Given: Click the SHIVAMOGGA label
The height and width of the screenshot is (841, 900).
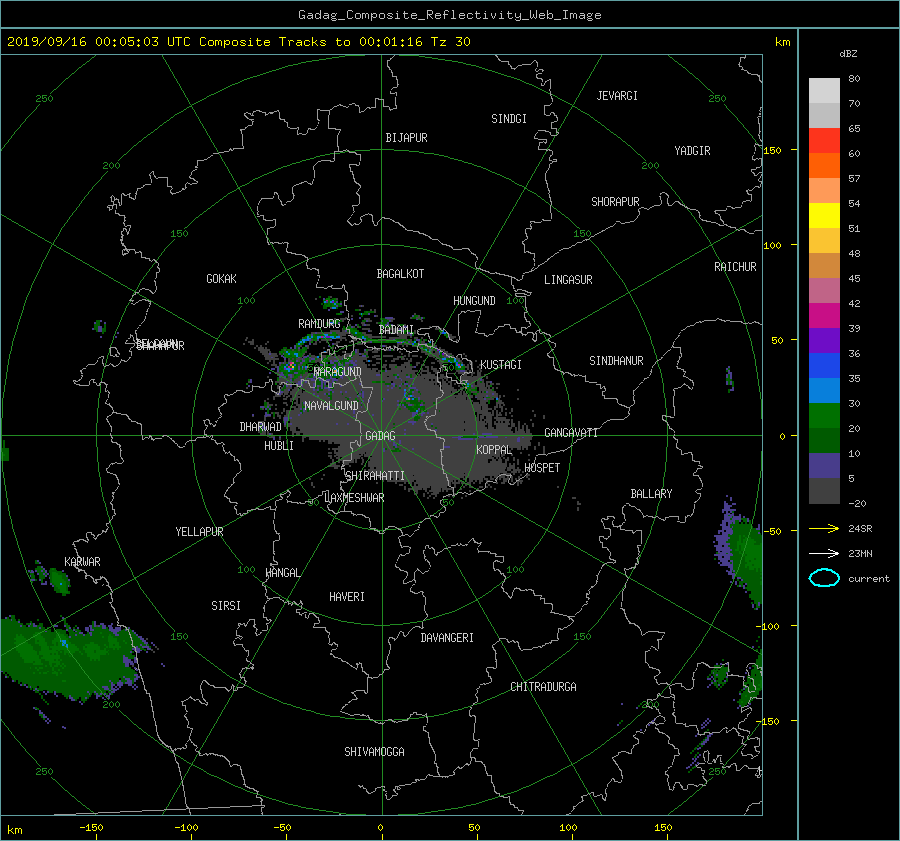Looking at the screenshot, I should (x=374, y=752).
